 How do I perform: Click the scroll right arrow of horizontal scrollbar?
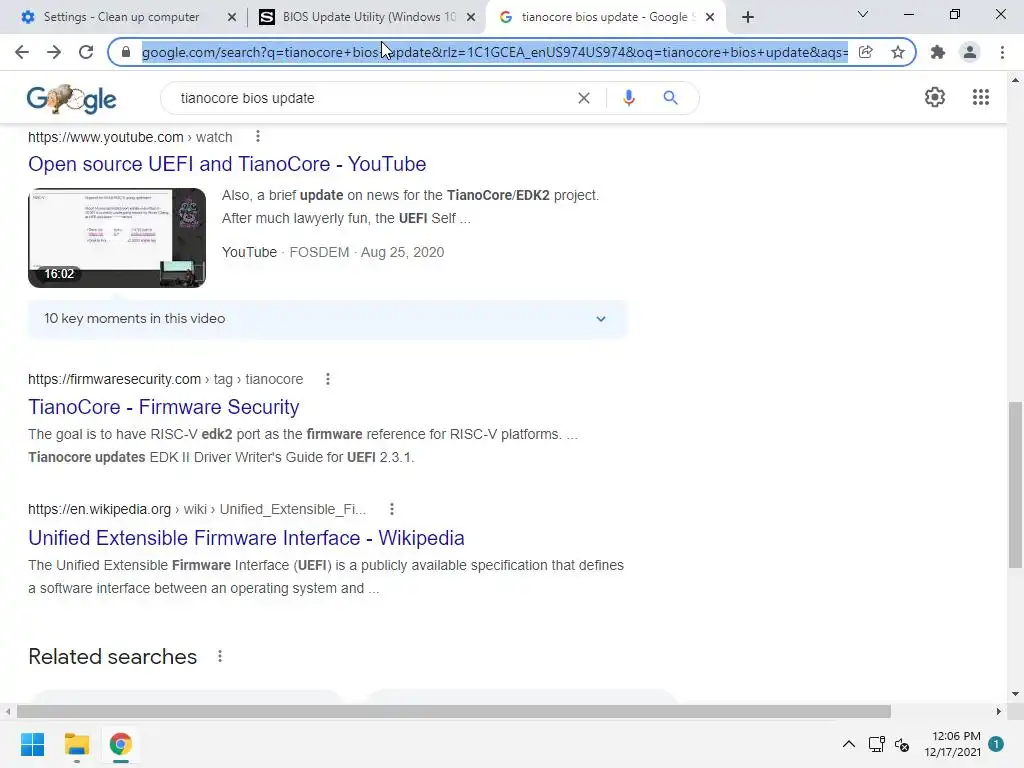[x=999, y=711]
